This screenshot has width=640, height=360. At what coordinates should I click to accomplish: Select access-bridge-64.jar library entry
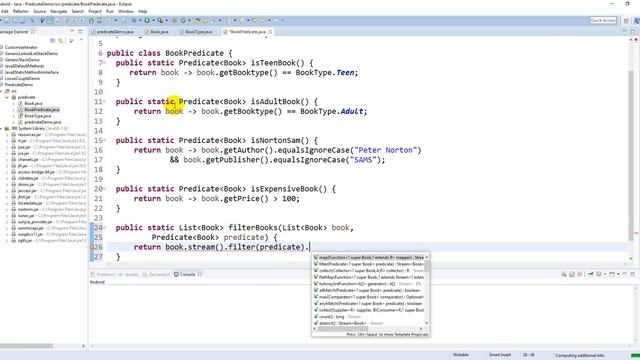(36, 172)
